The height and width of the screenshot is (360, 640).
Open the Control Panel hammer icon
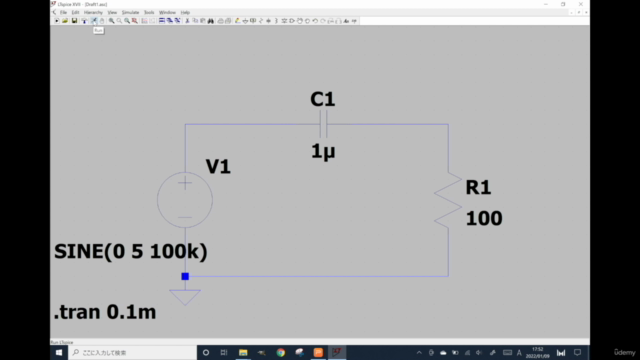click(84, 21)
